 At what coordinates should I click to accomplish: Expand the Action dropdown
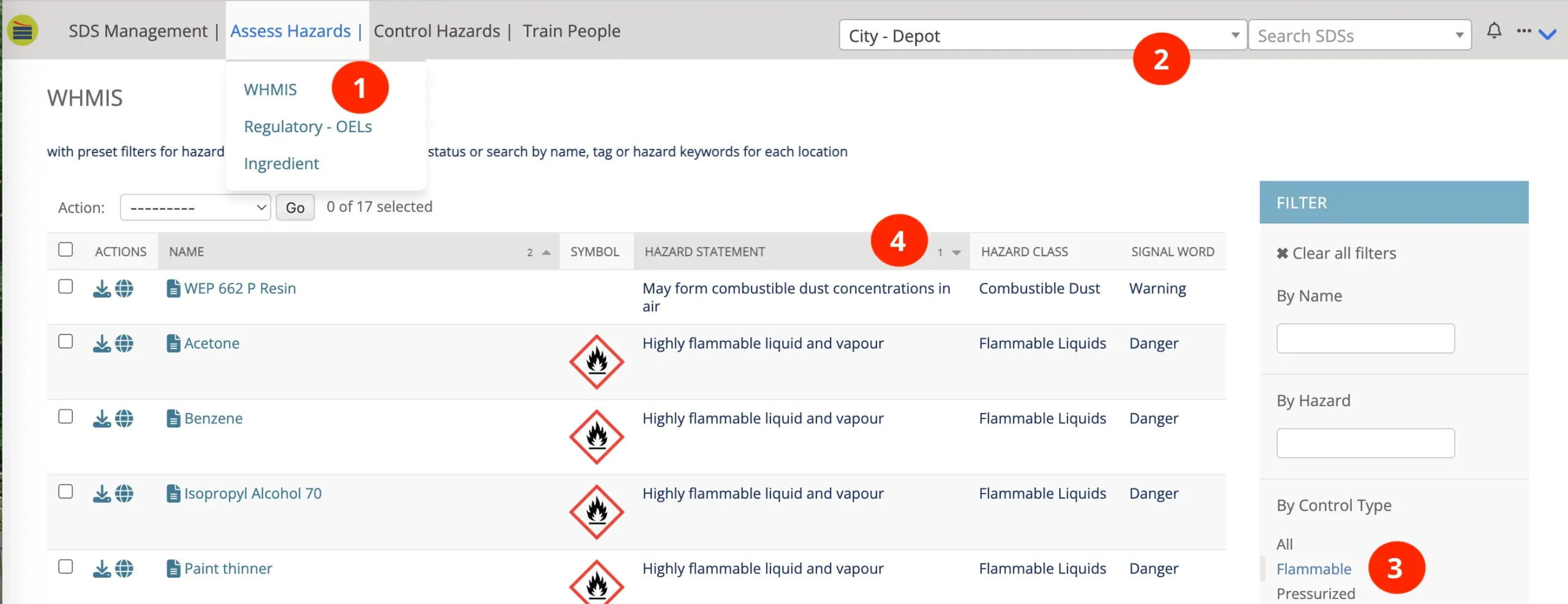click(195, 208)
